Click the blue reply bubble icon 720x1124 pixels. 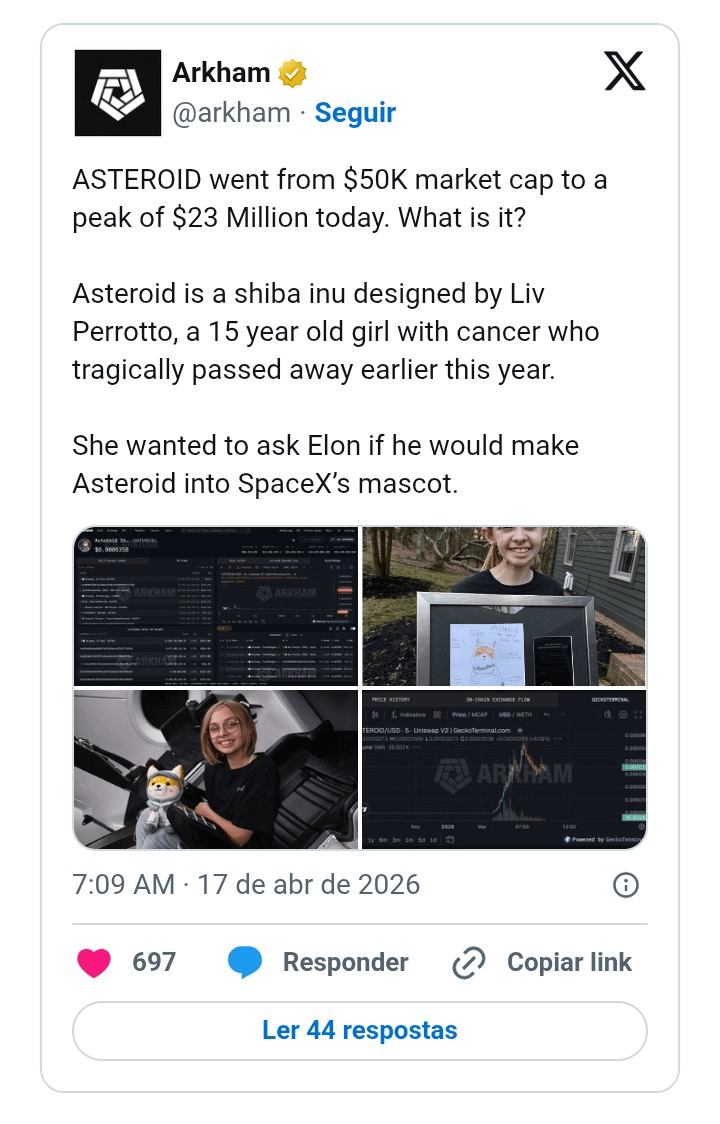coord(245,962)
